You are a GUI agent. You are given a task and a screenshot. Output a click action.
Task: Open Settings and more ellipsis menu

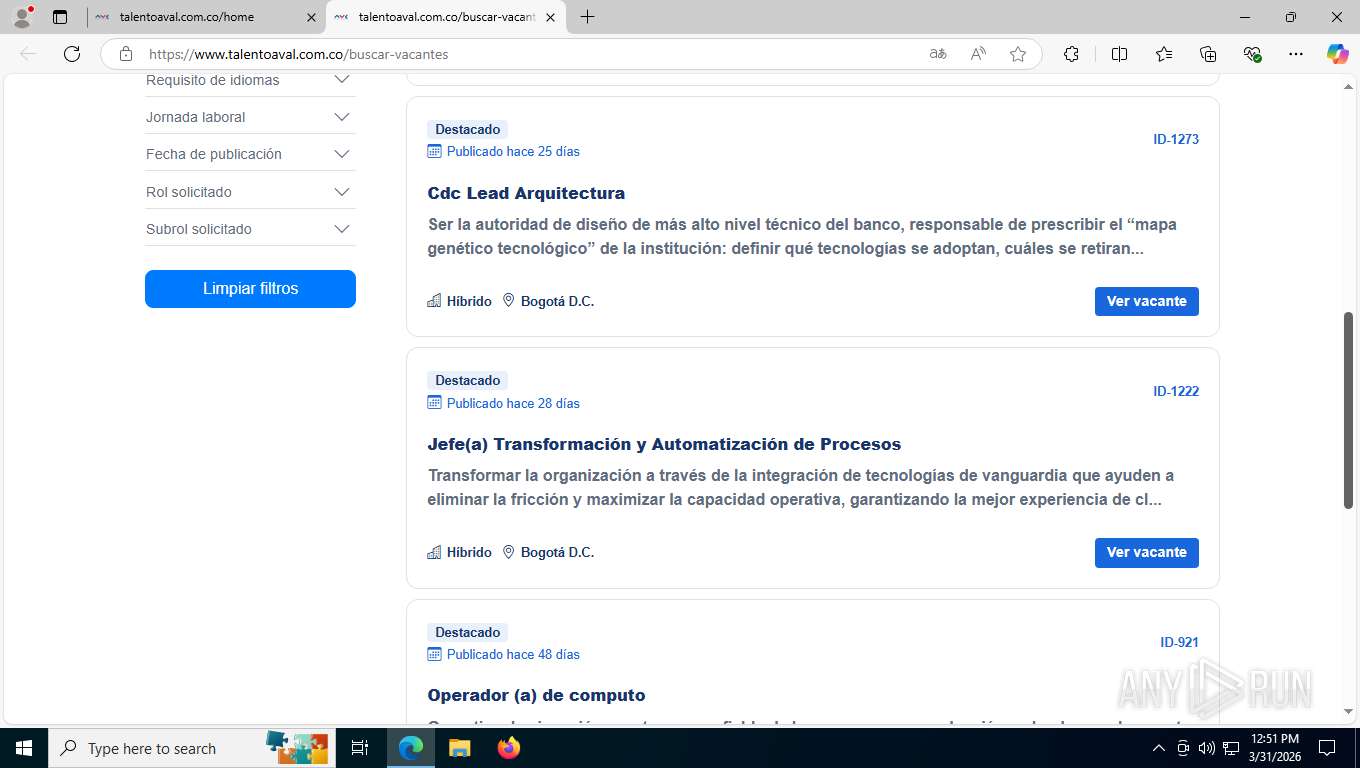pos(1296,54)
